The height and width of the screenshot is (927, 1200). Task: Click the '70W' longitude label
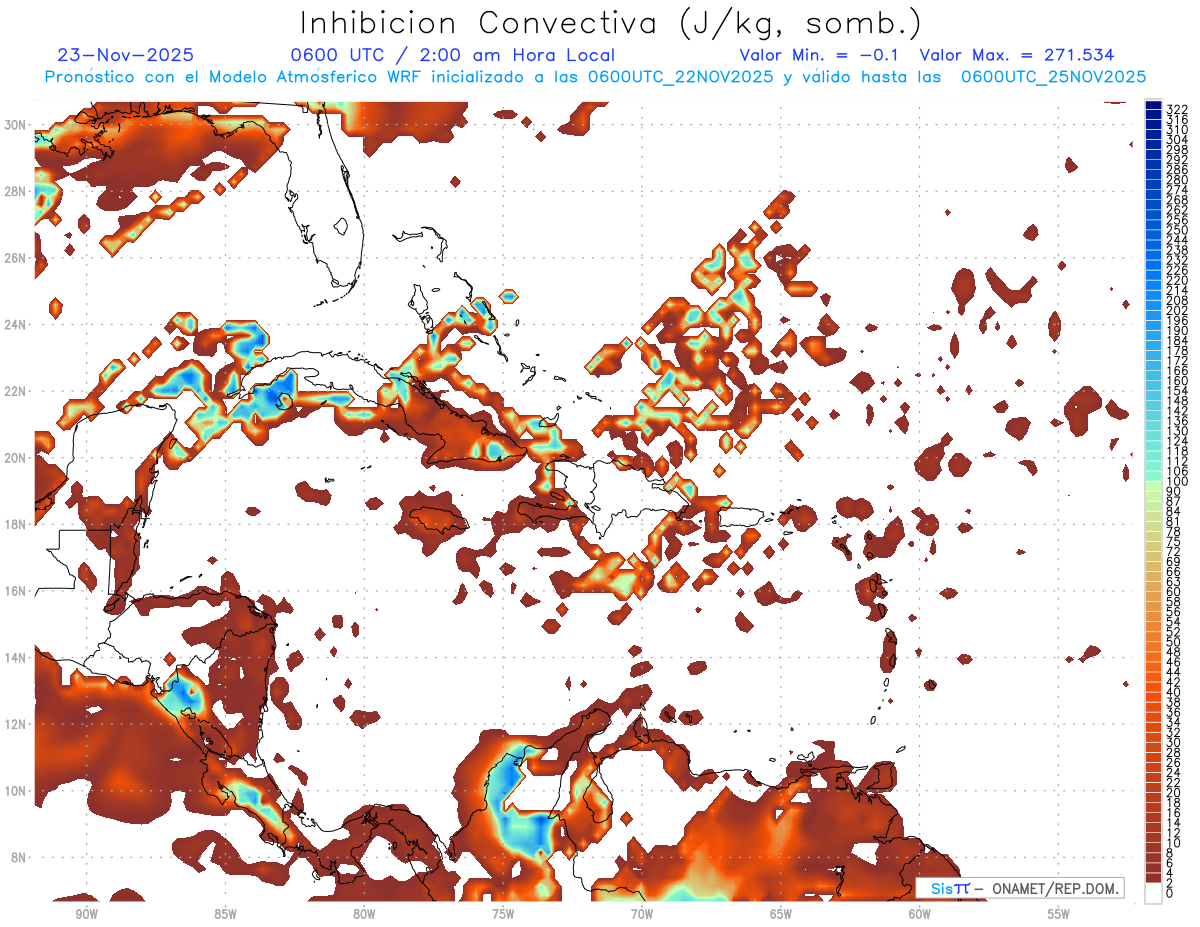pos(642,914)
